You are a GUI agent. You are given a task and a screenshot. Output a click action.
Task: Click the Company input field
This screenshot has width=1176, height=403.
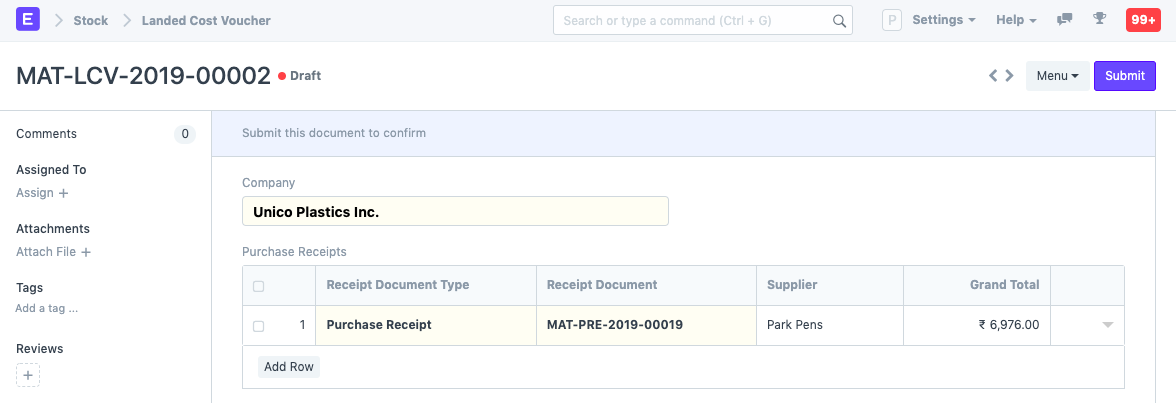point(455,212)
